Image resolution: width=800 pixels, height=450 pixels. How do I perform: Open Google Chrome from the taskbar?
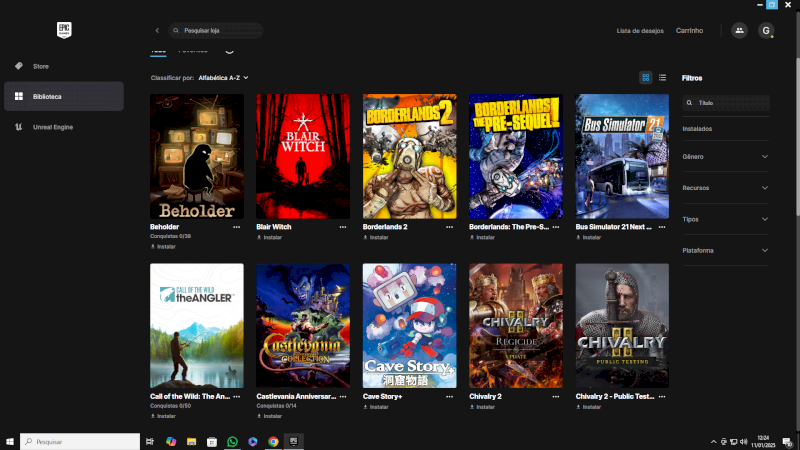(x=273, y=441)
